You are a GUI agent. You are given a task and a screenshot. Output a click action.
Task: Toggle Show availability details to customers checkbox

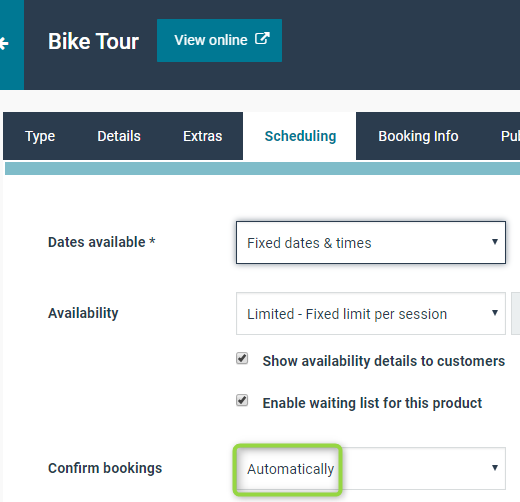(x=242, y=359)
